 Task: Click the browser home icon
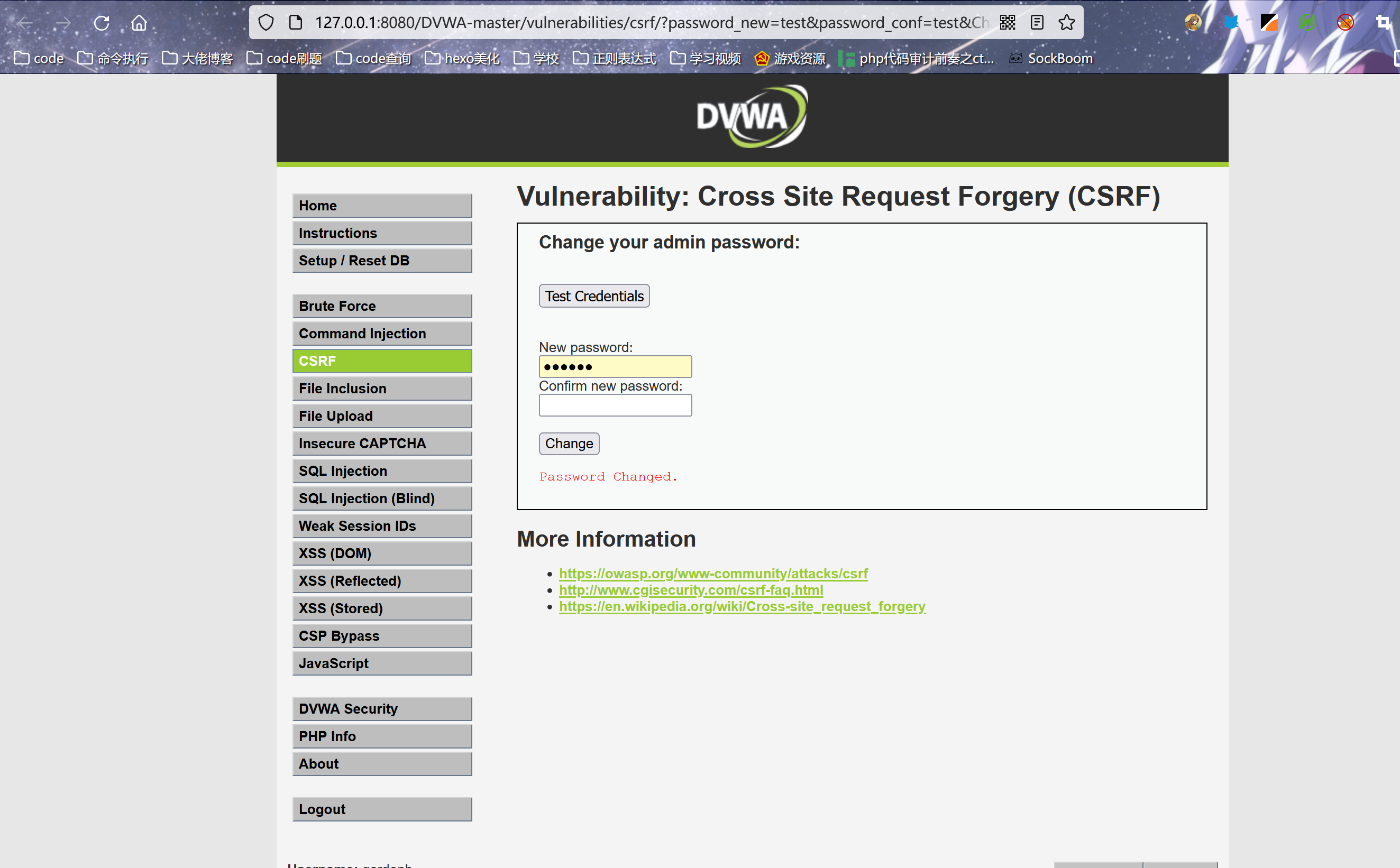140,21
